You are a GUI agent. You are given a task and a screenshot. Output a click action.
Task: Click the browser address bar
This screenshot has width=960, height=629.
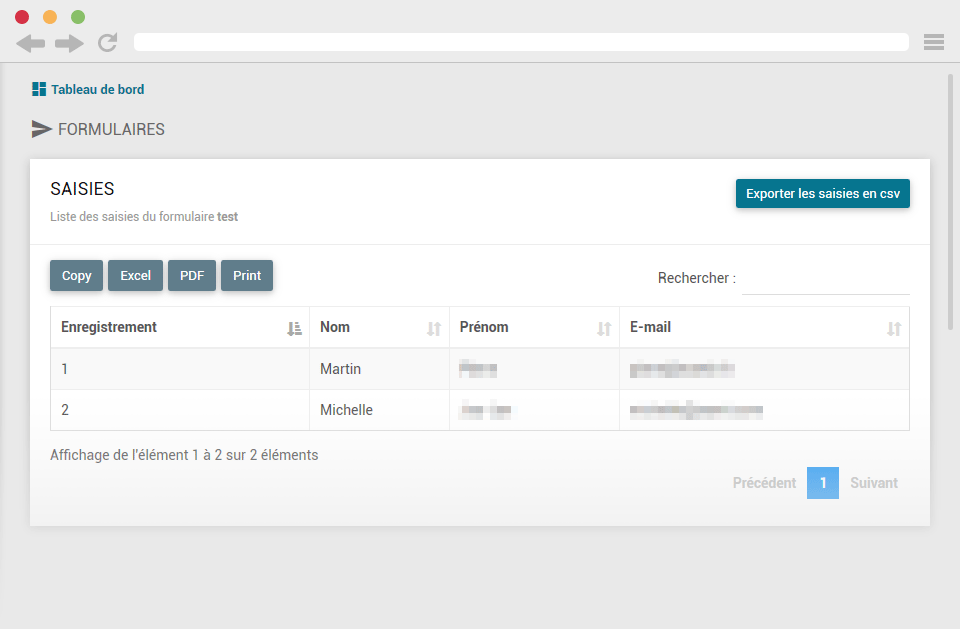coord(521,42)
